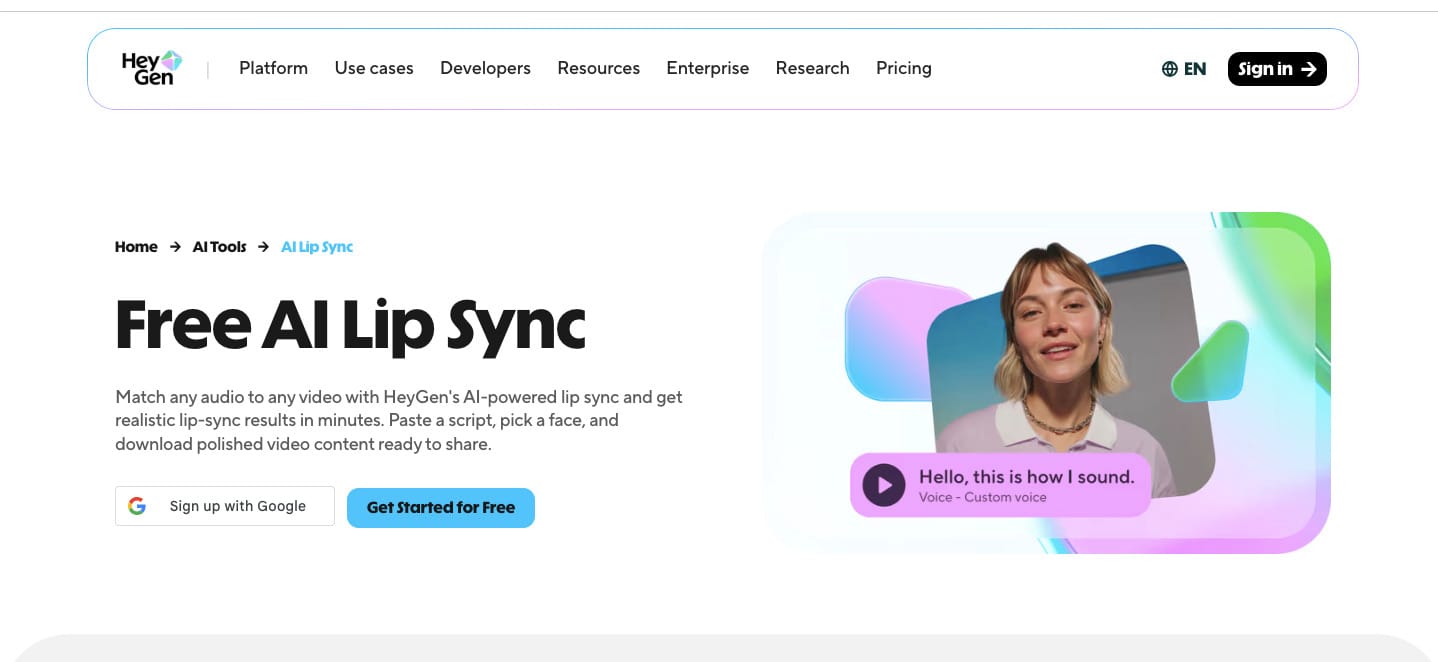This screenshot has width=1438, height=662.
Task: Click Get Started for Free
Action: coord(441,507)
